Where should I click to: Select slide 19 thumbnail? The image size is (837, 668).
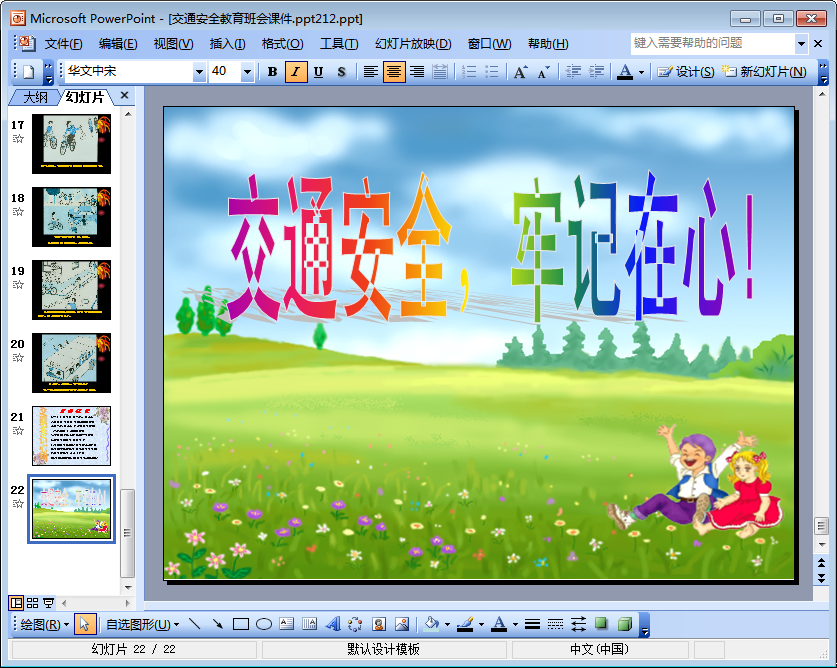(71, 289)
